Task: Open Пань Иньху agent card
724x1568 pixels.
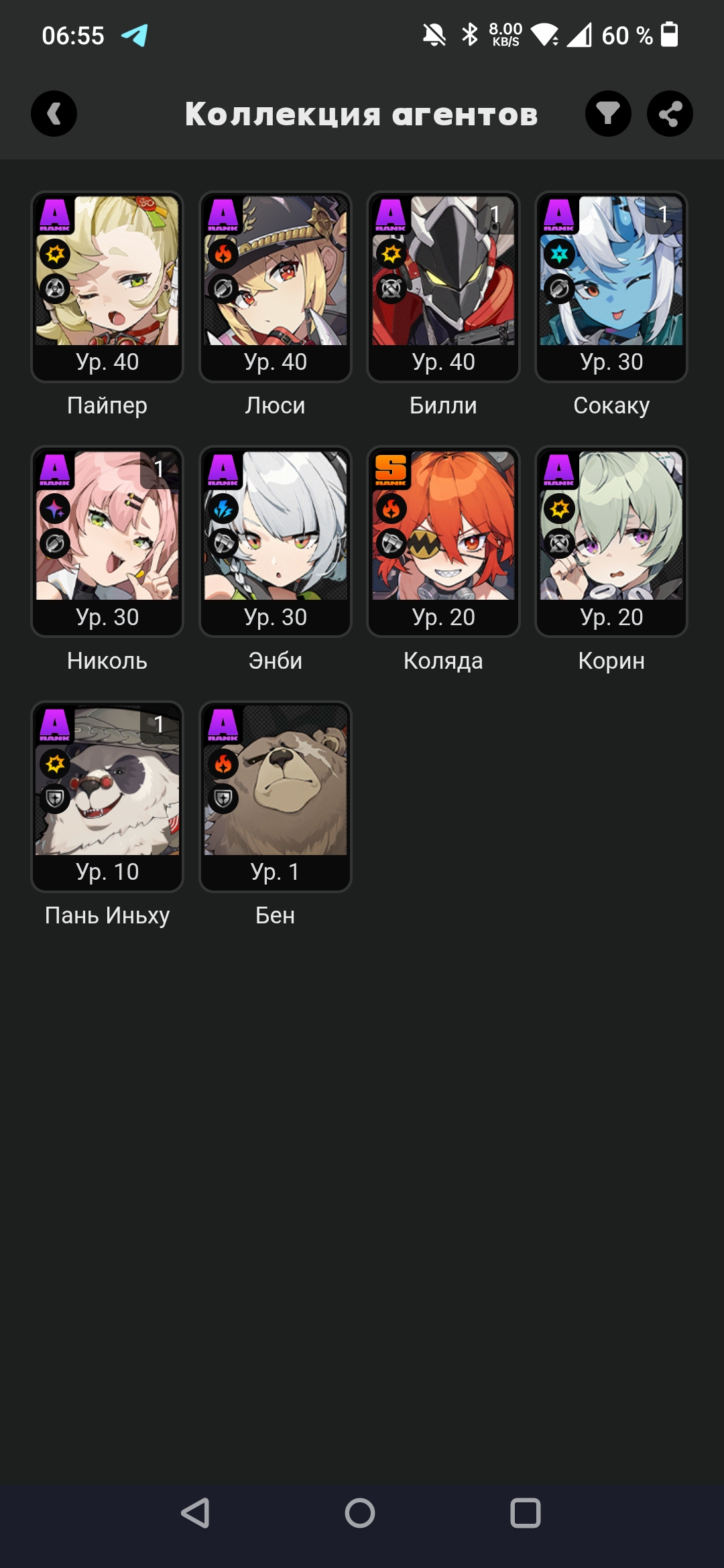Action: (107, 797)
